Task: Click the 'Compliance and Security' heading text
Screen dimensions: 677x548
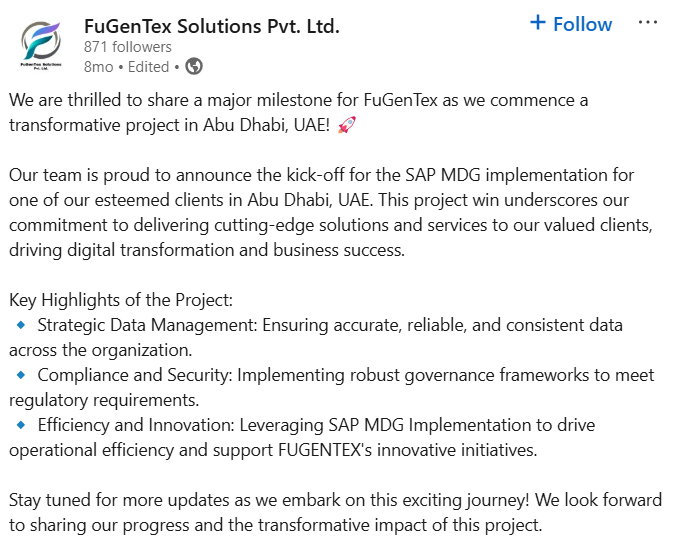Action: (135, 375)
